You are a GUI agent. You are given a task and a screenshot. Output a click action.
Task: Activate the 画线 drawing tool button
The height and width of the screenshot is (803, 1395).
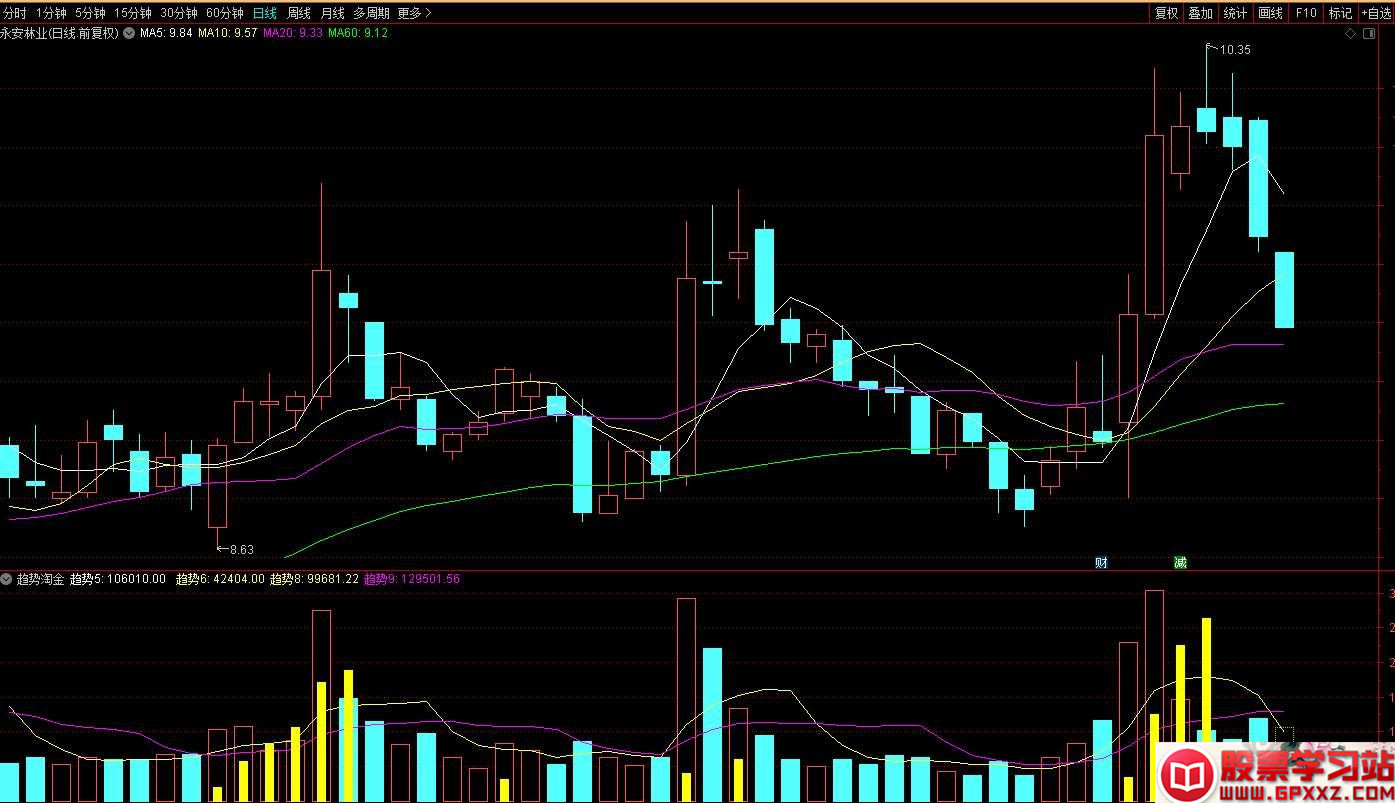[1271, 13]
